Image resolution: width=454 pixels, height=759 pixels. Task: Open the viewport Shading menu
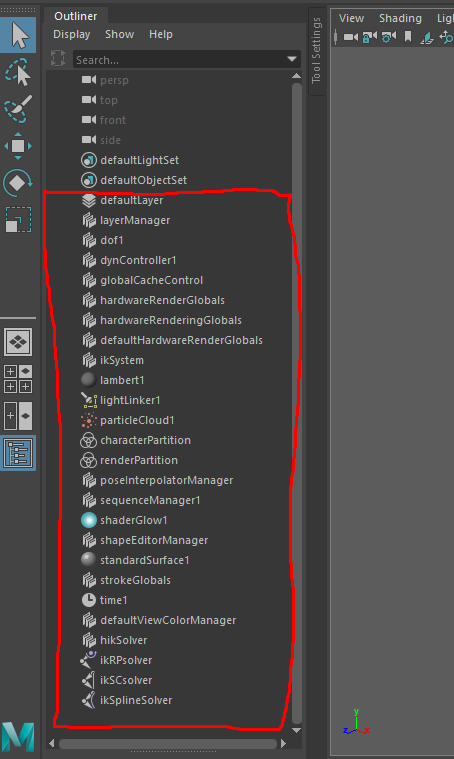point(400,18)
